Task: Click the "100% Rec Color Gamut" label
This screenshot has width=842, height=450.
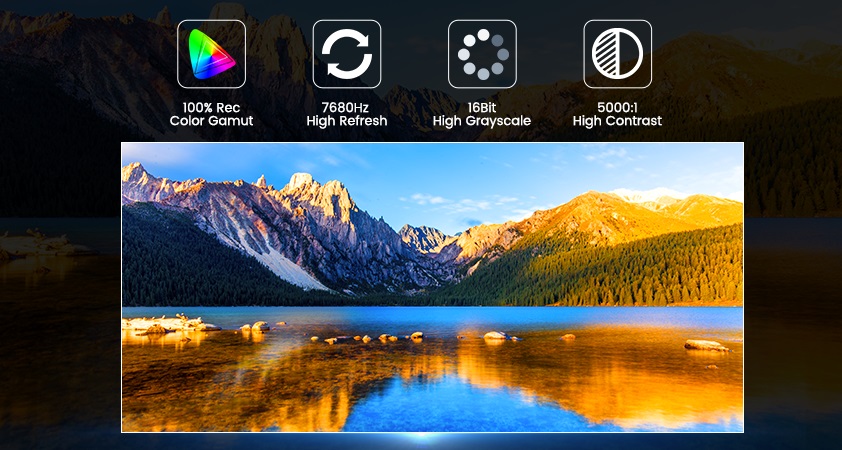Action: click(x=212, y=114)
